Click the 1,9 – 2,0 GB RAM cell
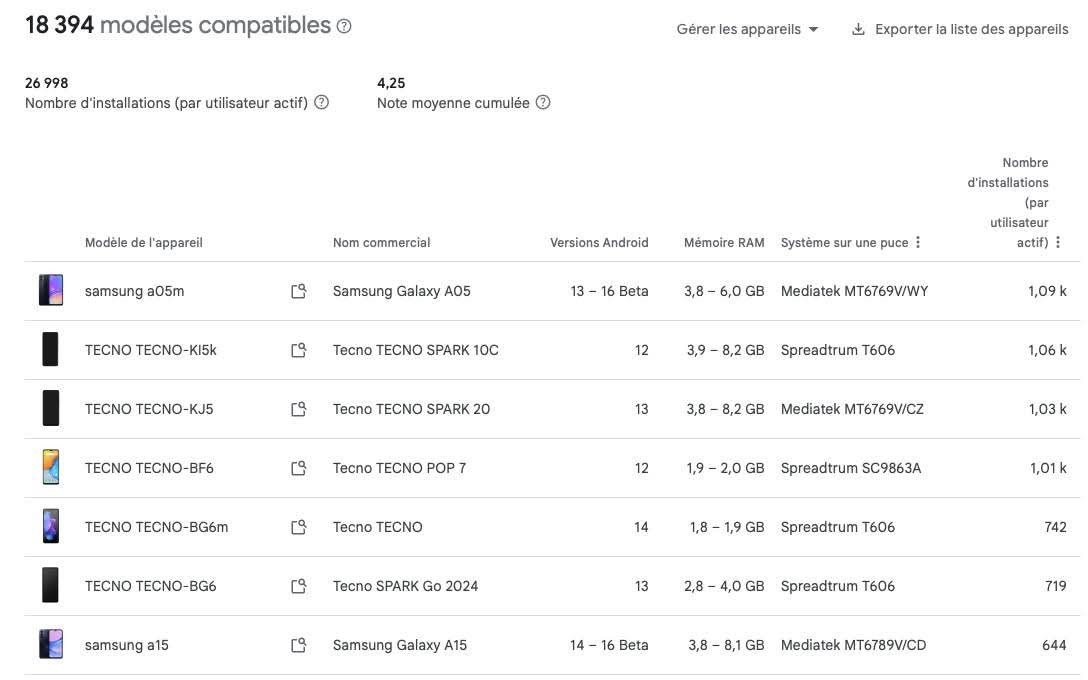Screen dimensions: 1088x680 (726, 468)
